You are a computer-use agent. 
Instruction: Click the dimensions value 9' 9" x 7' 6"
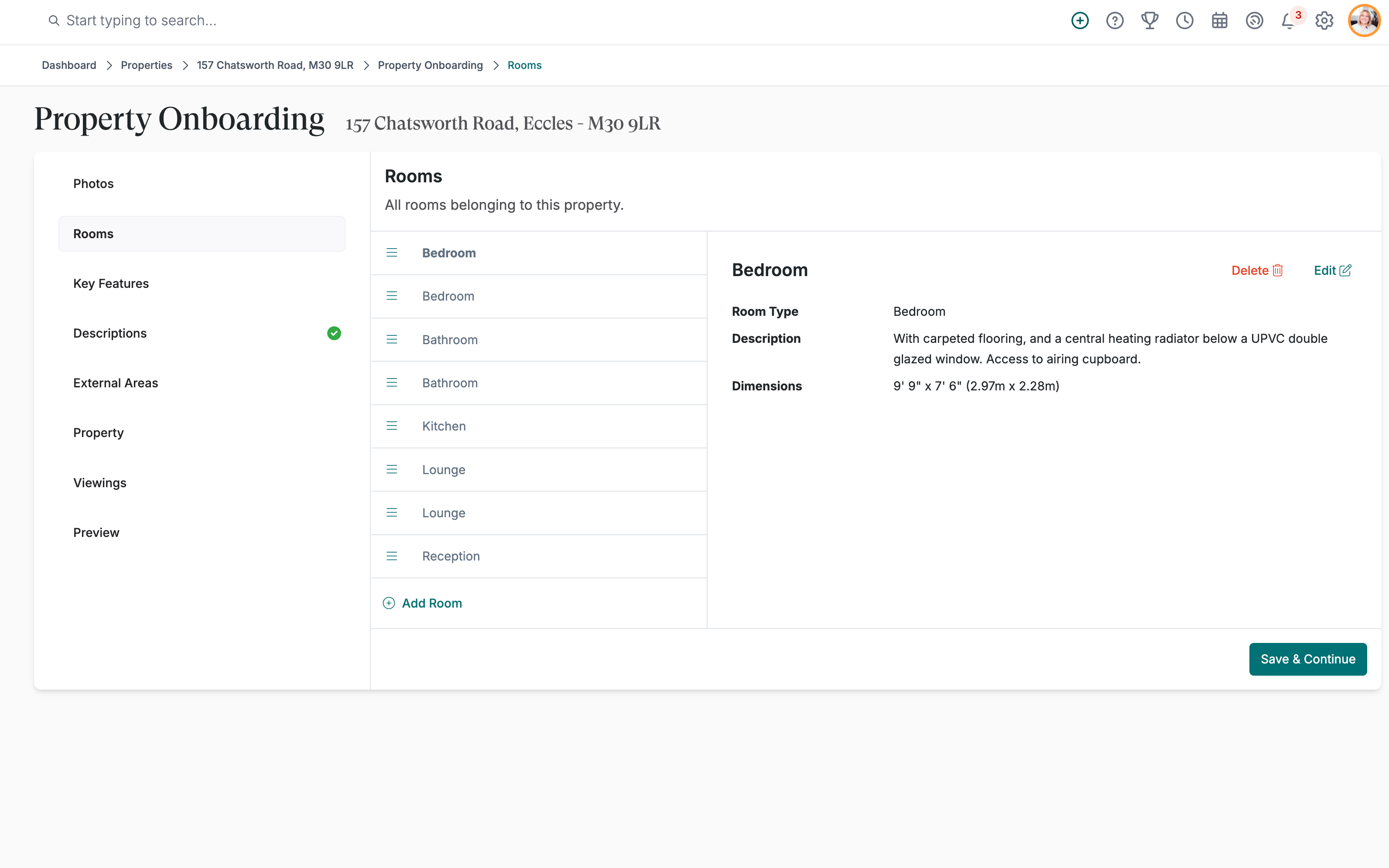(x=976, y=386)
